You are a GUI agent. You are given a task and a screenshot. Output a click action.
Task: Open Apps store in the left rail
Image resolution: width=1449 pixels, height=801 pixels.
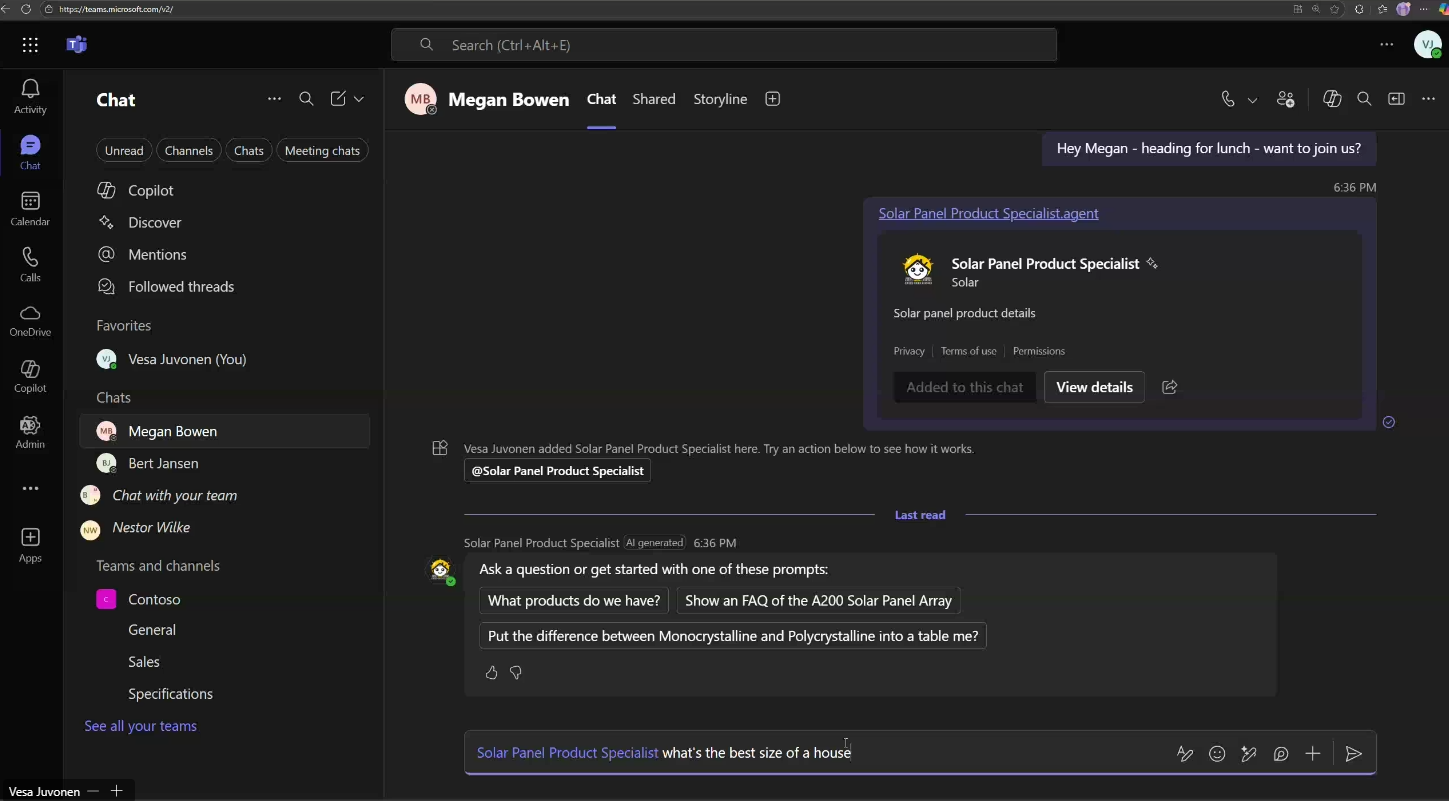click(30, 545)
